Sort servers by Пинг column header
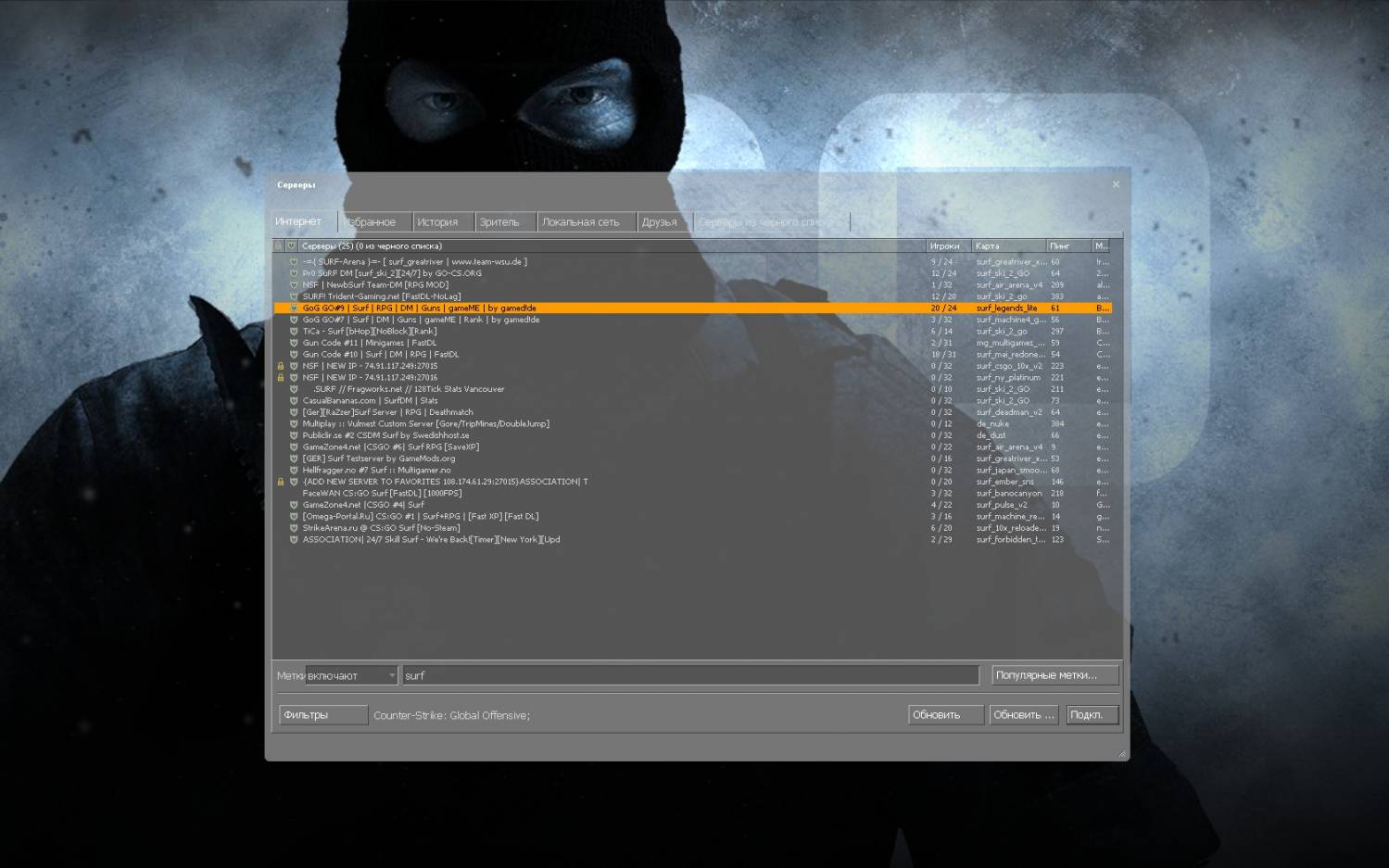This screenshot has height=868, width=1389. [x=1067, y=246]
